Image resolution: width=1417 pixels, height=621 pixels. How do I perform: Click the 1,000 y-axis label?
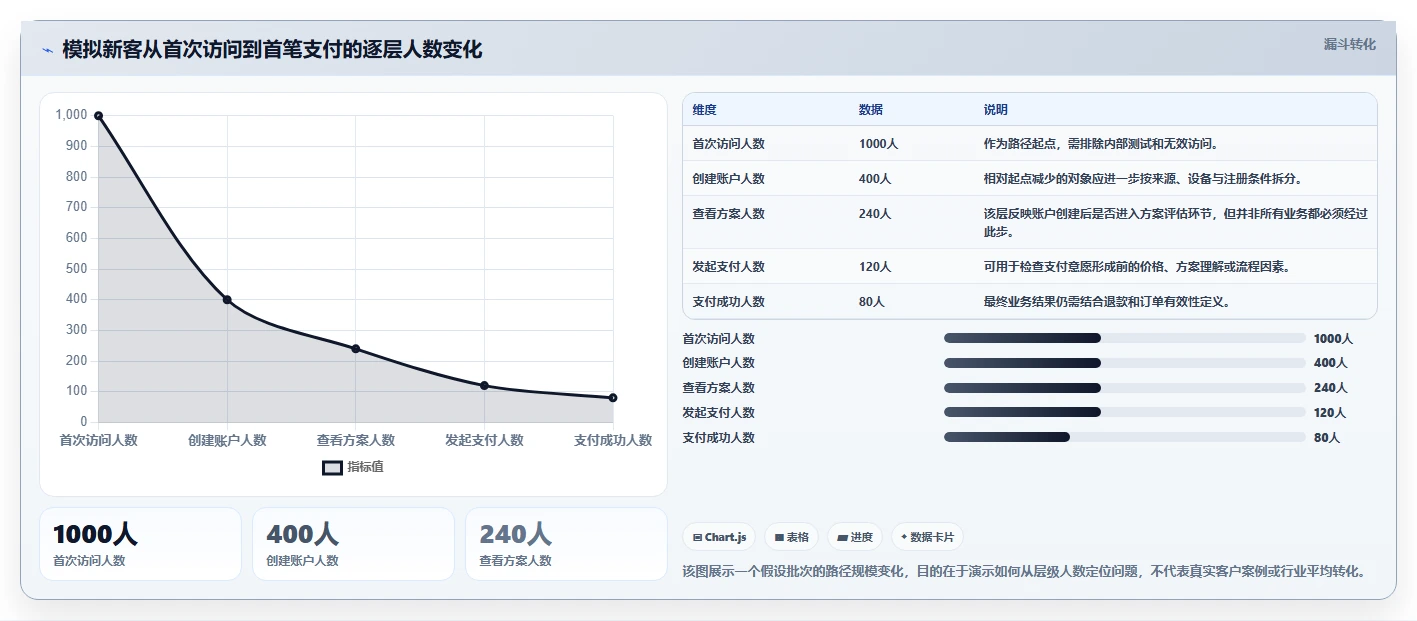click(71, 115)
